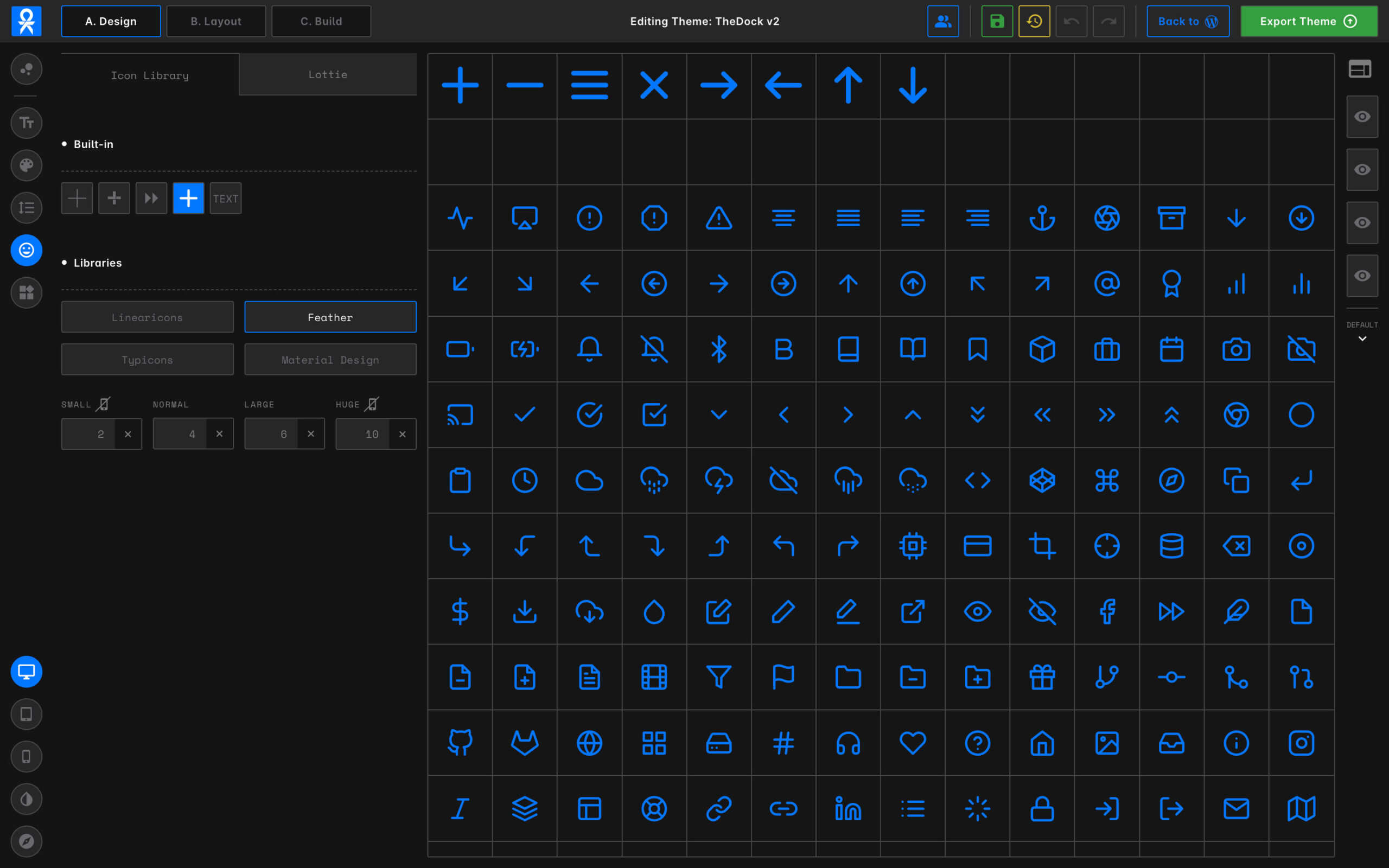Toggle the last eye visibility button
Viewport: 1389px width, 868px height.
click(1361, 276)
